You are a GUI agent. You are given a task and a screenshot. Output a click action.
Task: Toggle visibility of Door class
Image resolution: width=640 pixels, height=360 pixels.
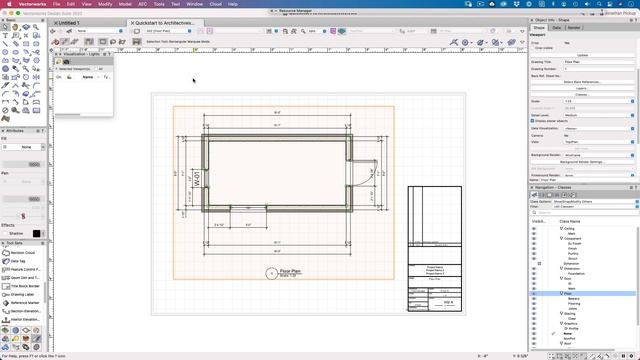point(534,278)
